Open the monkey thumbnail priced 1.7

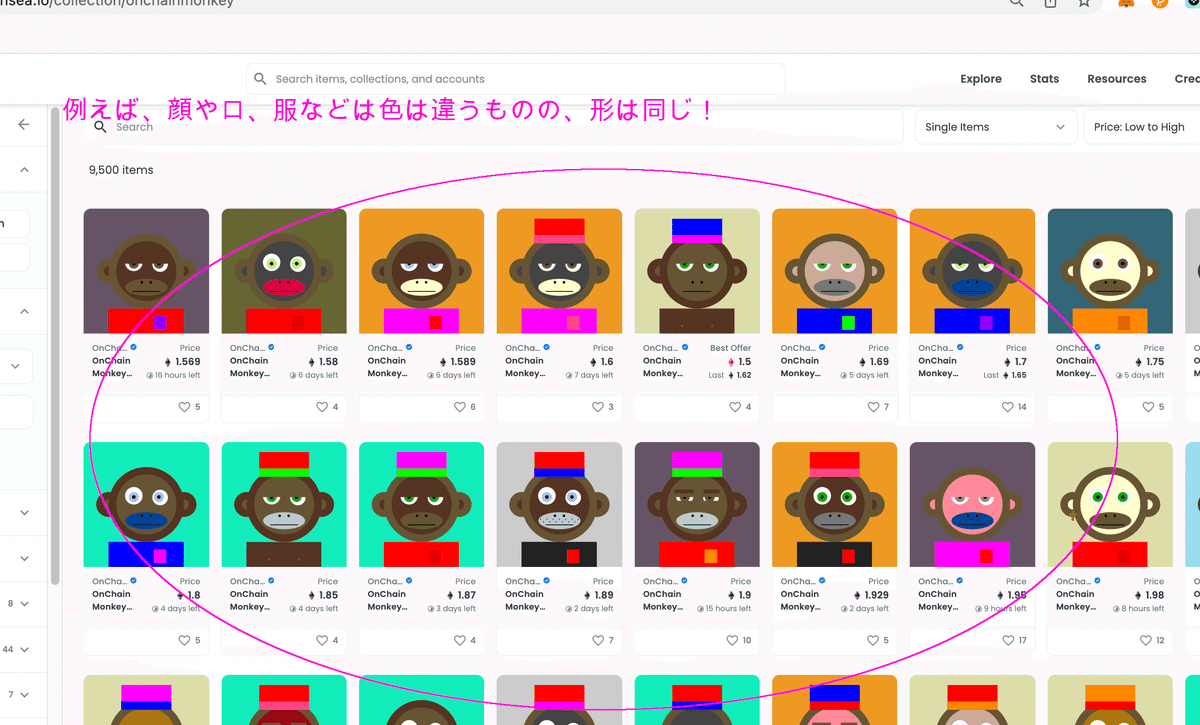point(972,271)
